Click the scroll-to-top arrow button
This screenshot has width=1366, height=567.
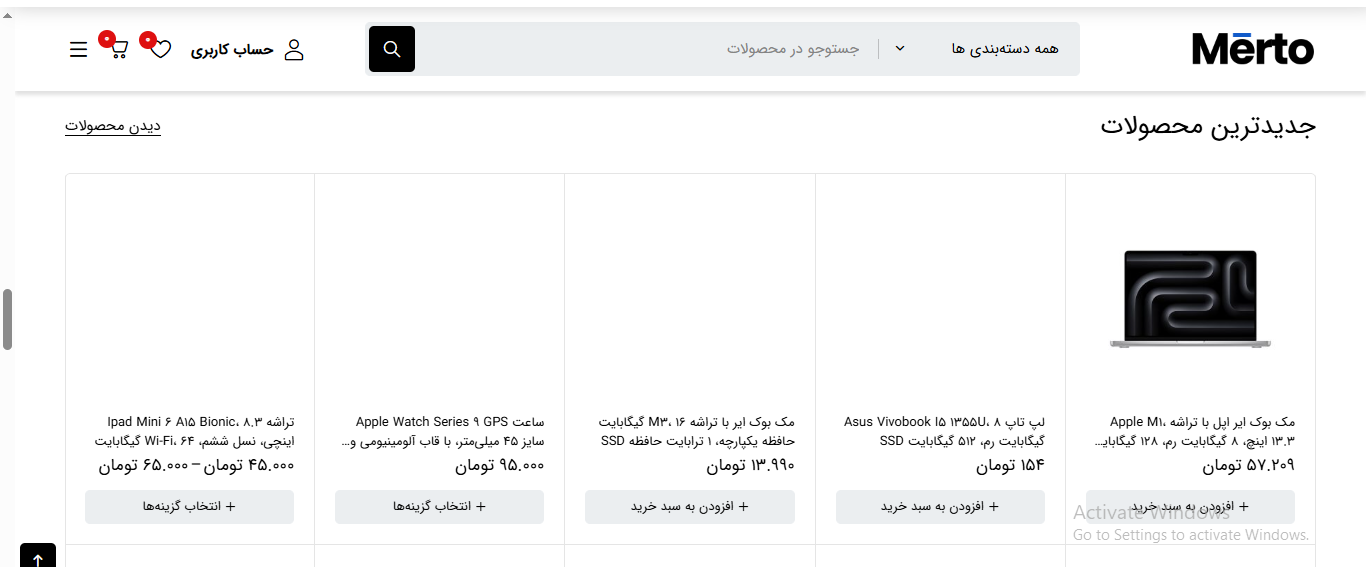(38, 556)
